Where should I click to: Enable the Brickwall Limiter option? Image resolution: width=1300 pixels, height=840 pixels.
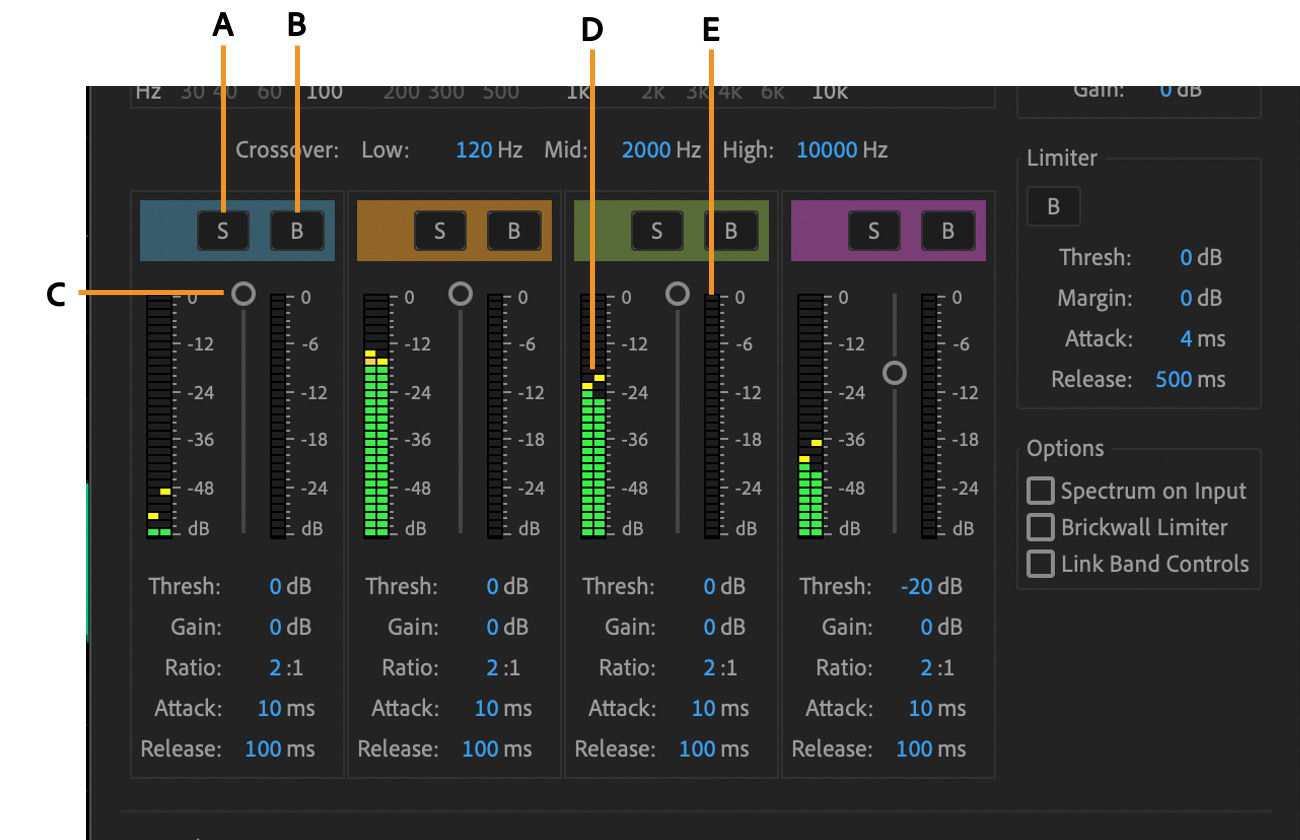pos(1040,527)
